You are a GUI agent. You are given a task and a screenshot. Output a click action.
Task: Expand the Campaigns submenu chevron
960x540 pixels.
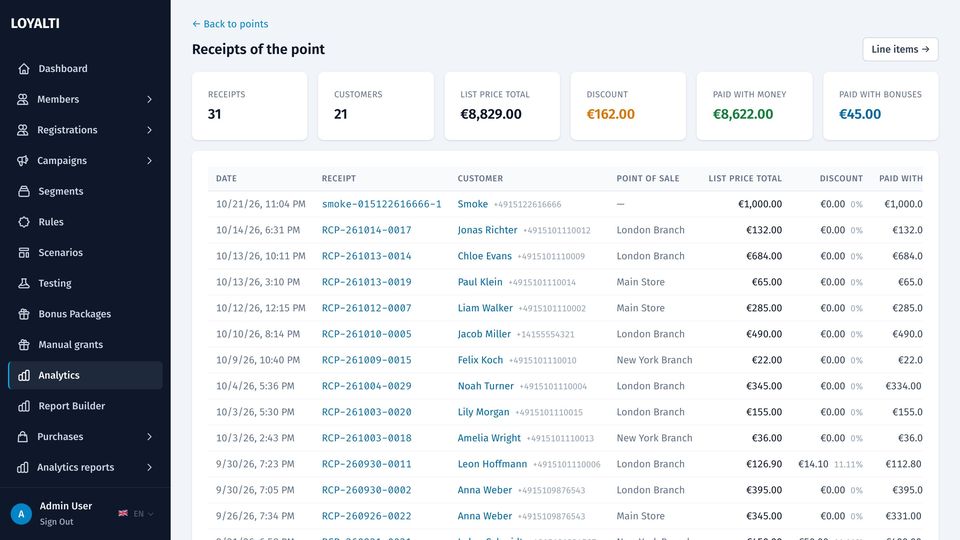pos(149,160)
